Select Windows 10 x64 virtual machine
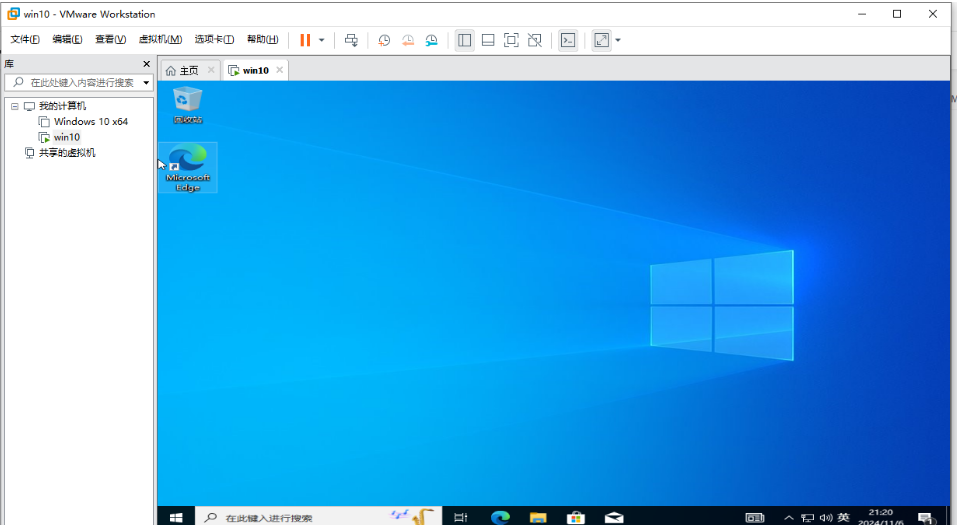 [91, 121]
